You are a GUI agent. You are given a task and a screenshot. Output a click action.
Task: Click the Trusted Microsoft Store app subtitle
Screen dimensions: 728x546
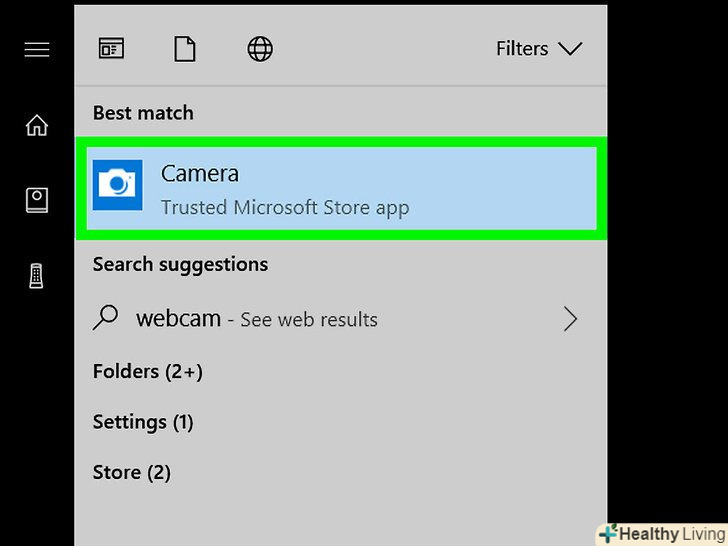point(285,208)
